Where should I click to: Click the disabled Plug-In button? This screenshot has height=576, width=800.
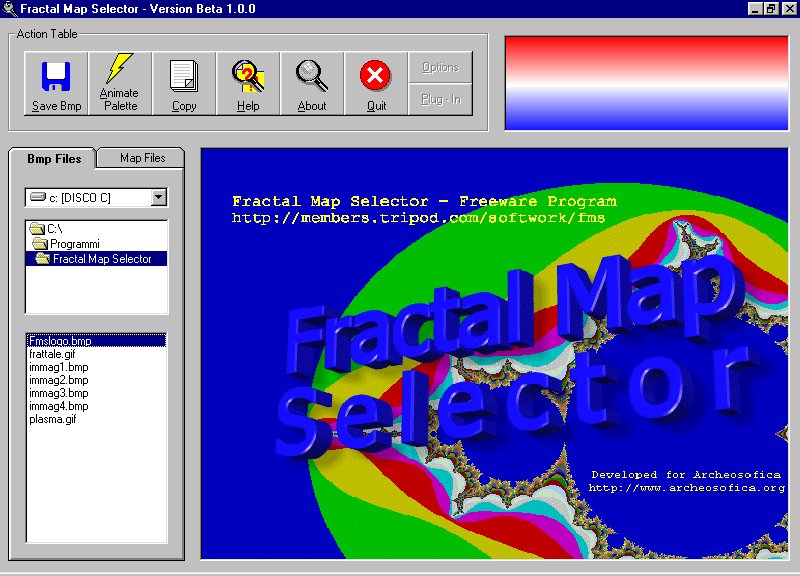[x=440, y=99]
